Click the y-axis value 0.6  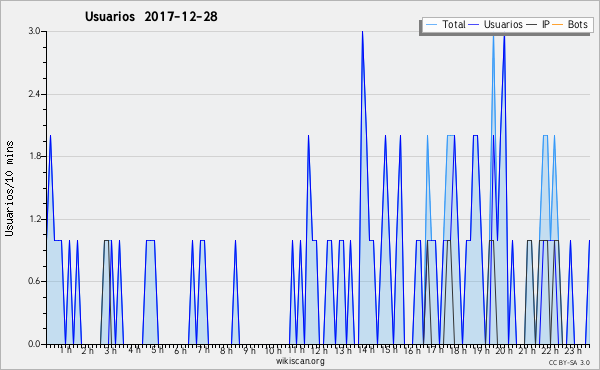pyautogui.click(x=34, y=282)
